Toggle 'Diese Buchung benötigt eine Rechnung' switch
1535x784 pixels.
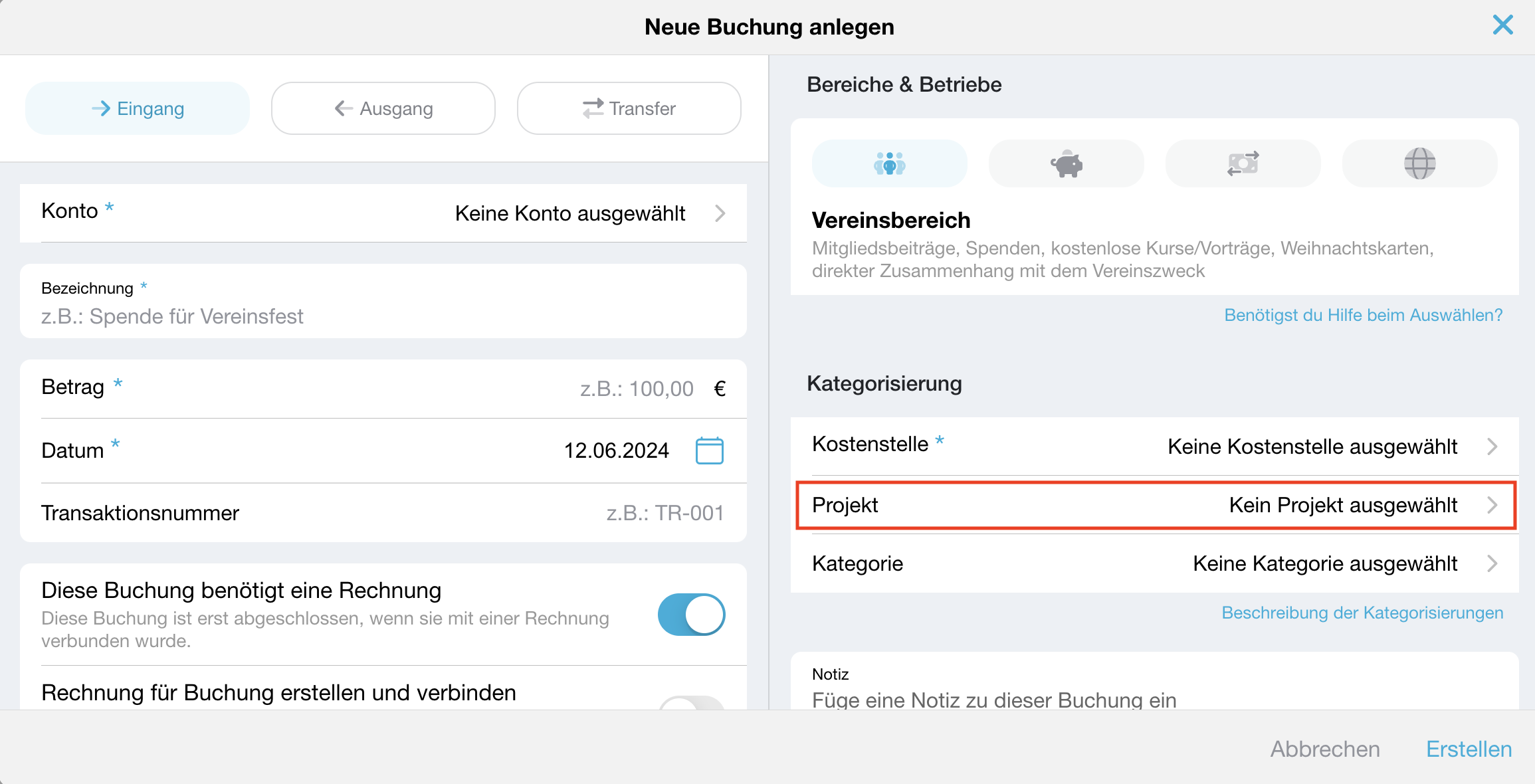691,615
